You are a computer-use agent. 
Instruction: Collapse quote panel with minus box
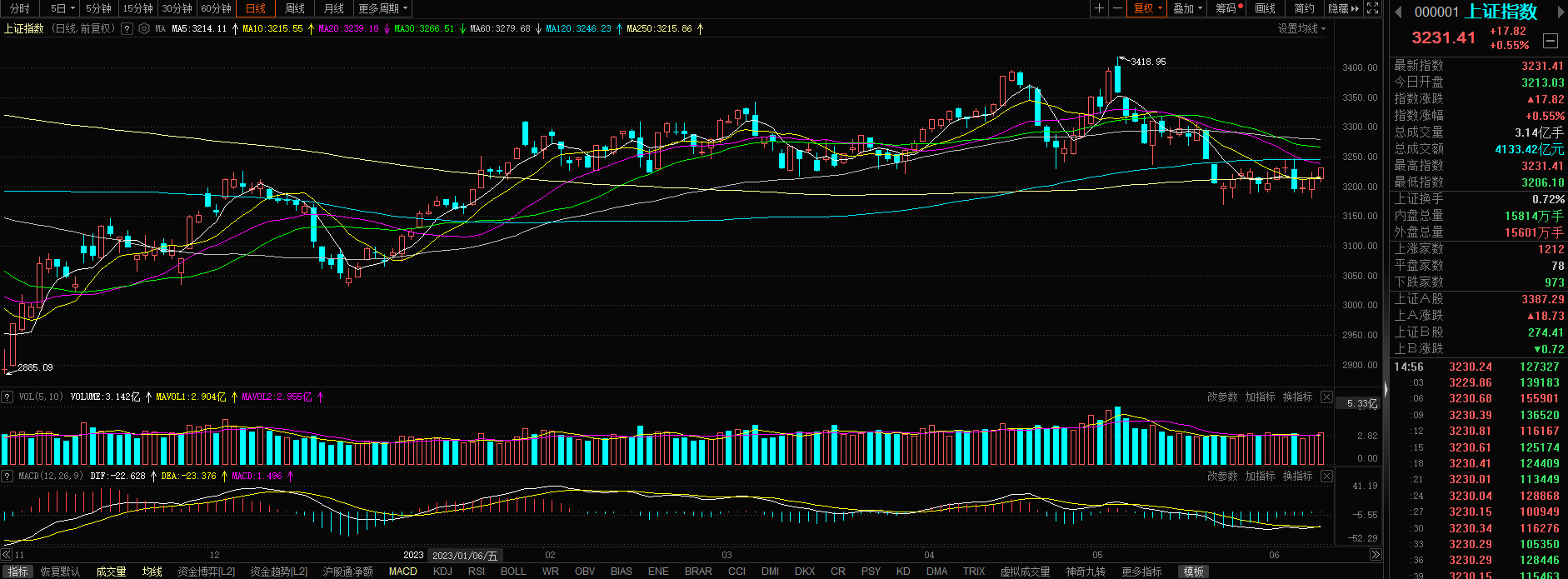(1551, 40)
